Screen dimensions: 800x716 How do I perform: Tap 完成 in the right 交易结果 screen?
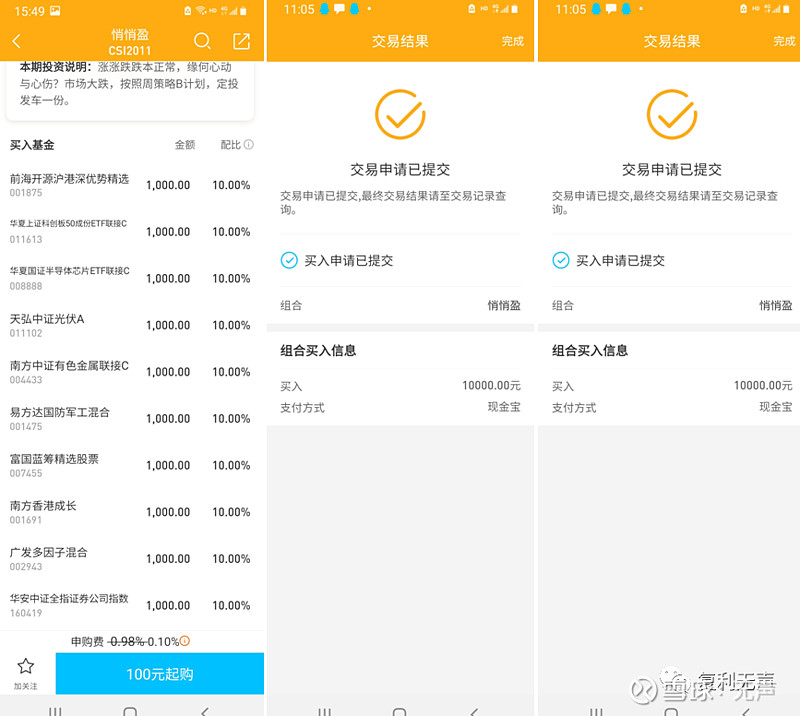click(x=784, y=41)
